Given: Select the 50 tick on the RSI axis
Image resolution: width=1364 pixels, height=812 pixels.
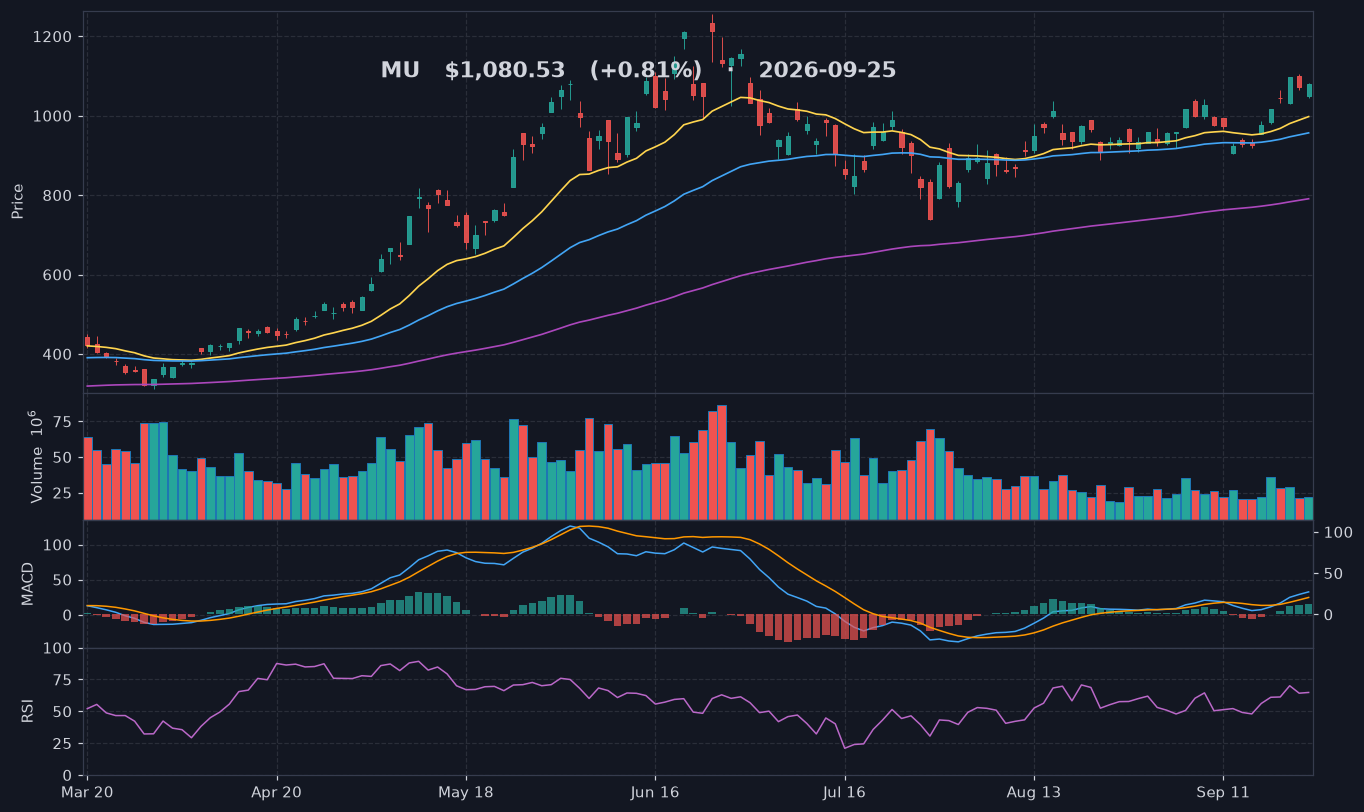Looking at the screenshot, I should tap(62, 712).
